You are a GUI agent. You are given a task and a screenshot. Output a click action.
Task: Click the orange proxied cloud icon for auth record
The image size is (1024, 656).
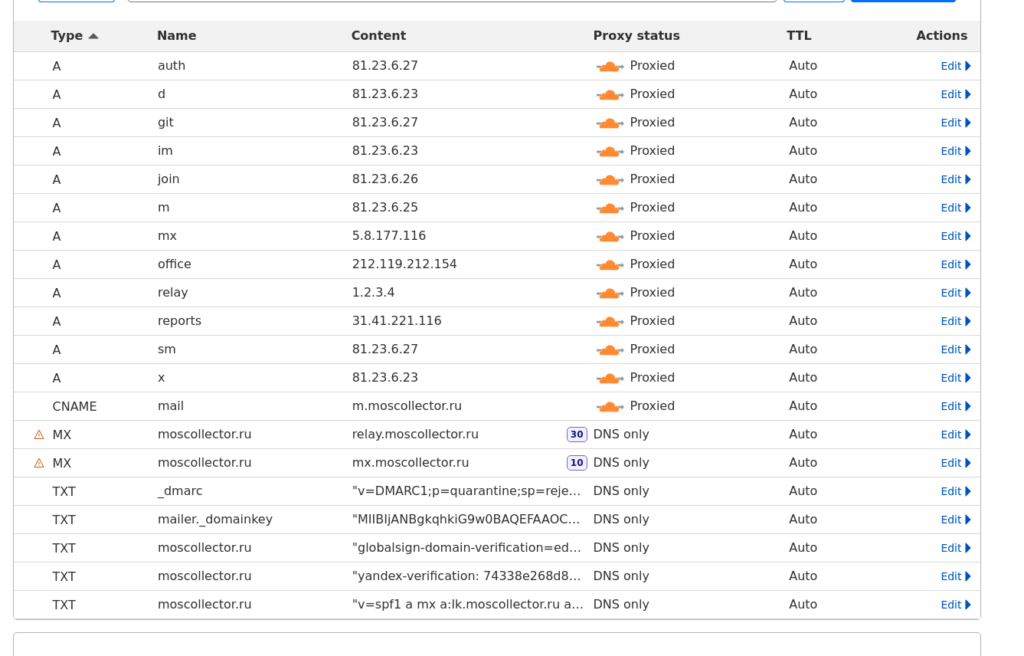pos(609,66)
